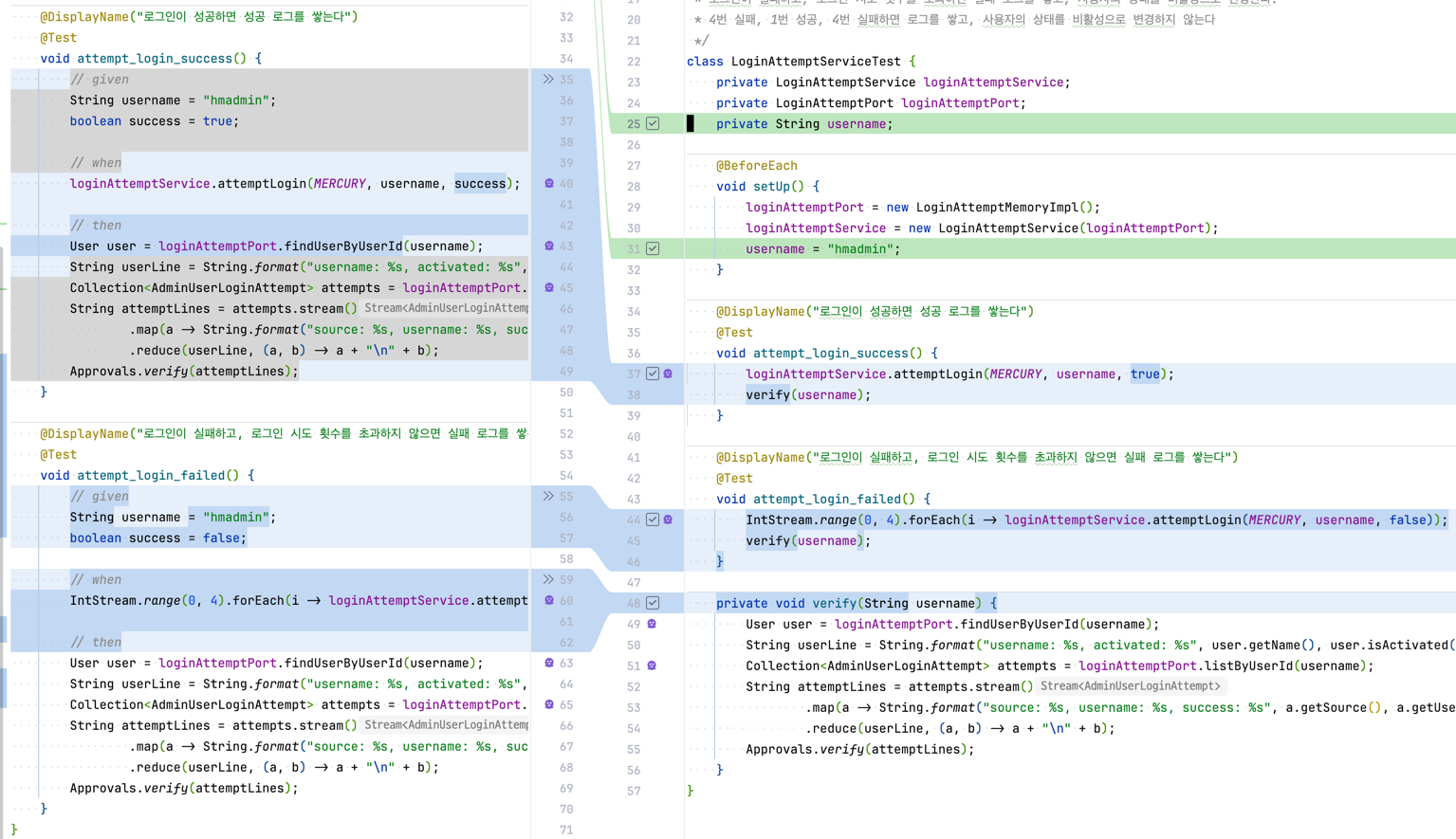The image size is (1456, 839).
Task: Click purple gutter icon on right line 44
Action: coord(668,520)
